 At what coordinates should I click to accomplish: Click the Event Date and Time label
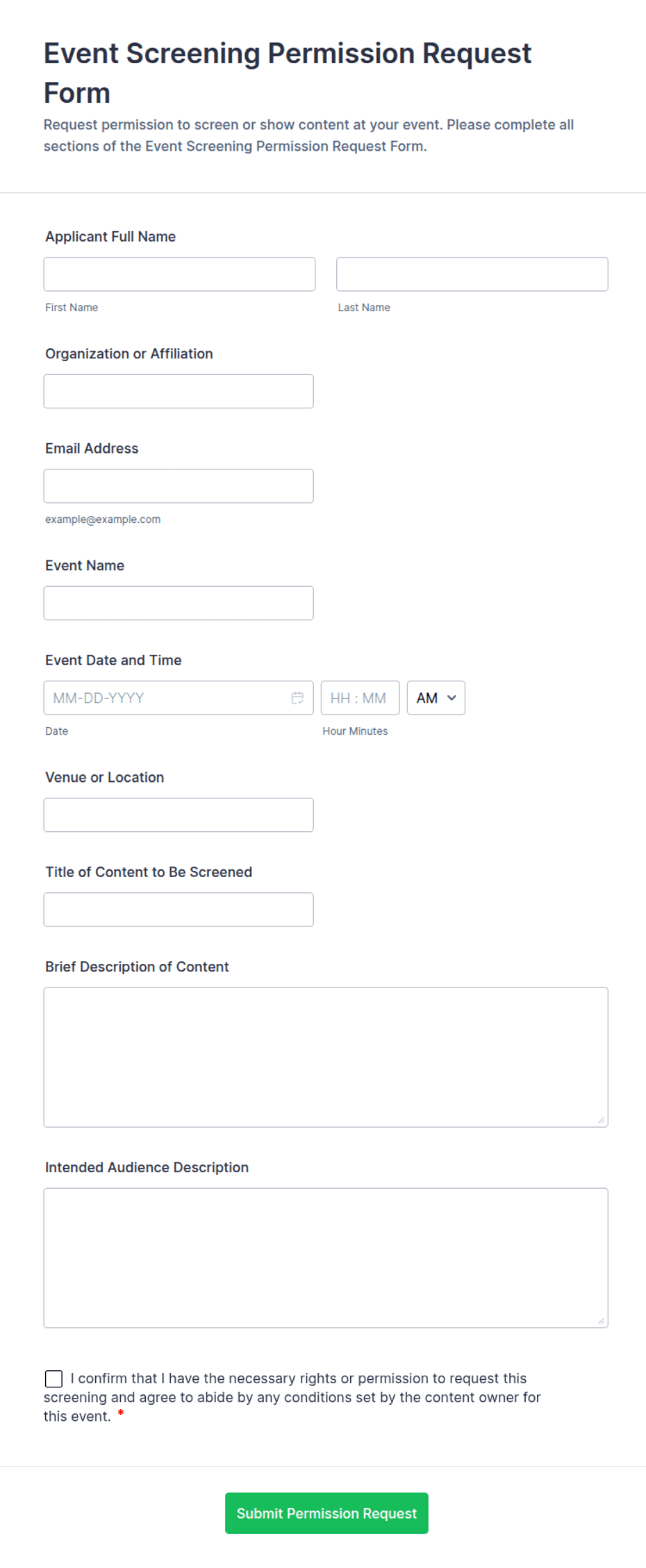113,660
